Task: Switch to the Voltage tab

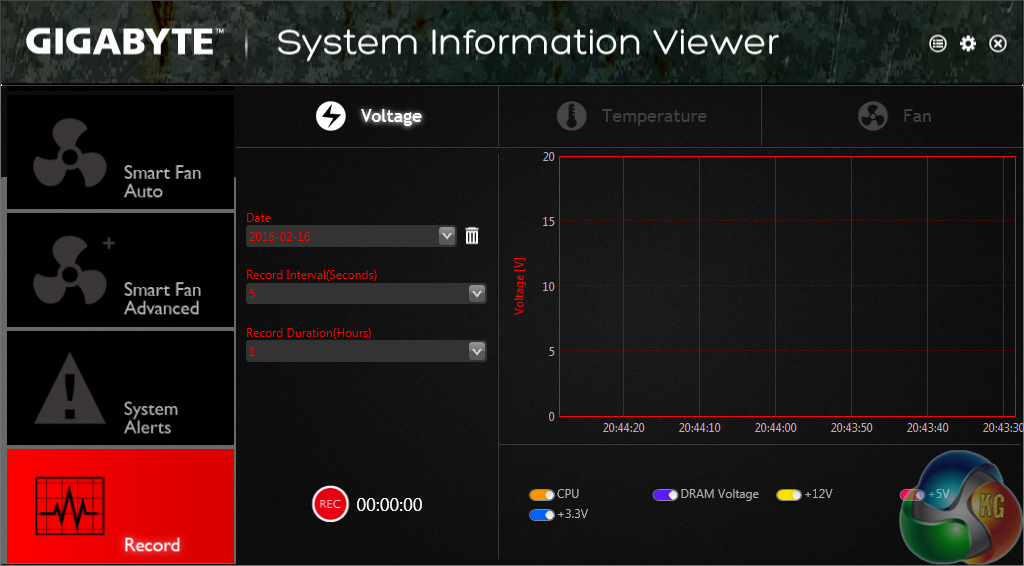Action: coord(367,116)
